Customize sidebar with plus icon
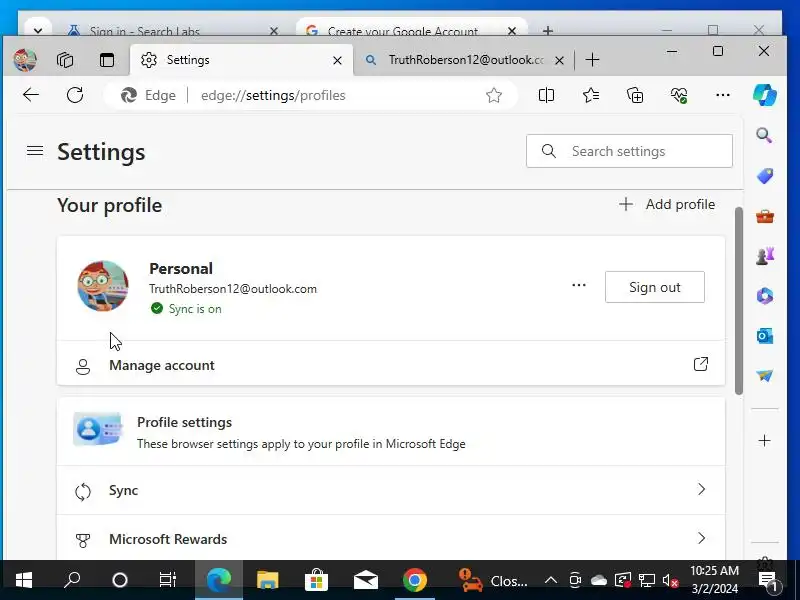Image resolution: width=800 pixels, height=600 pixels. (764, 440)
